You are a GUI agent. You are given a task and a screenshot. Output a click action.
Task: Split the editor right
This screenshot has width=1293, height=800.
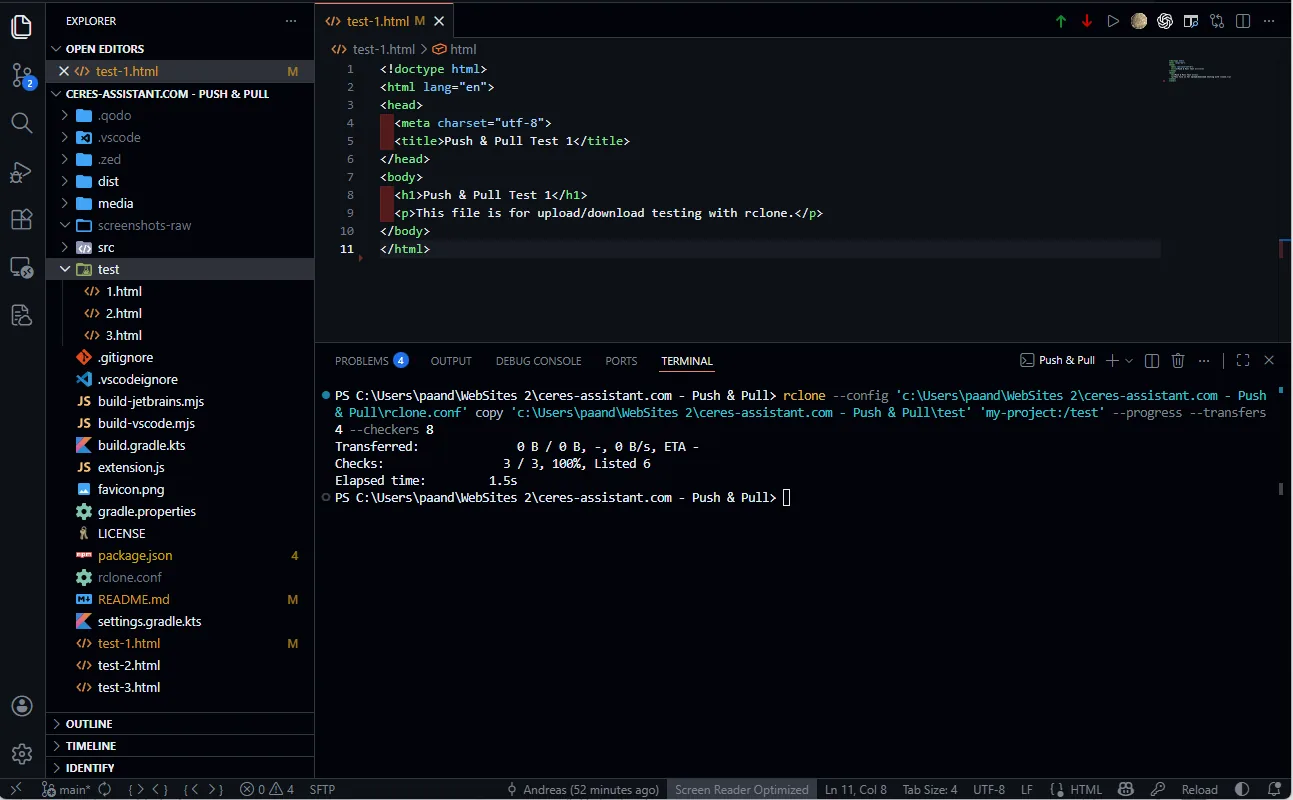1243,21
